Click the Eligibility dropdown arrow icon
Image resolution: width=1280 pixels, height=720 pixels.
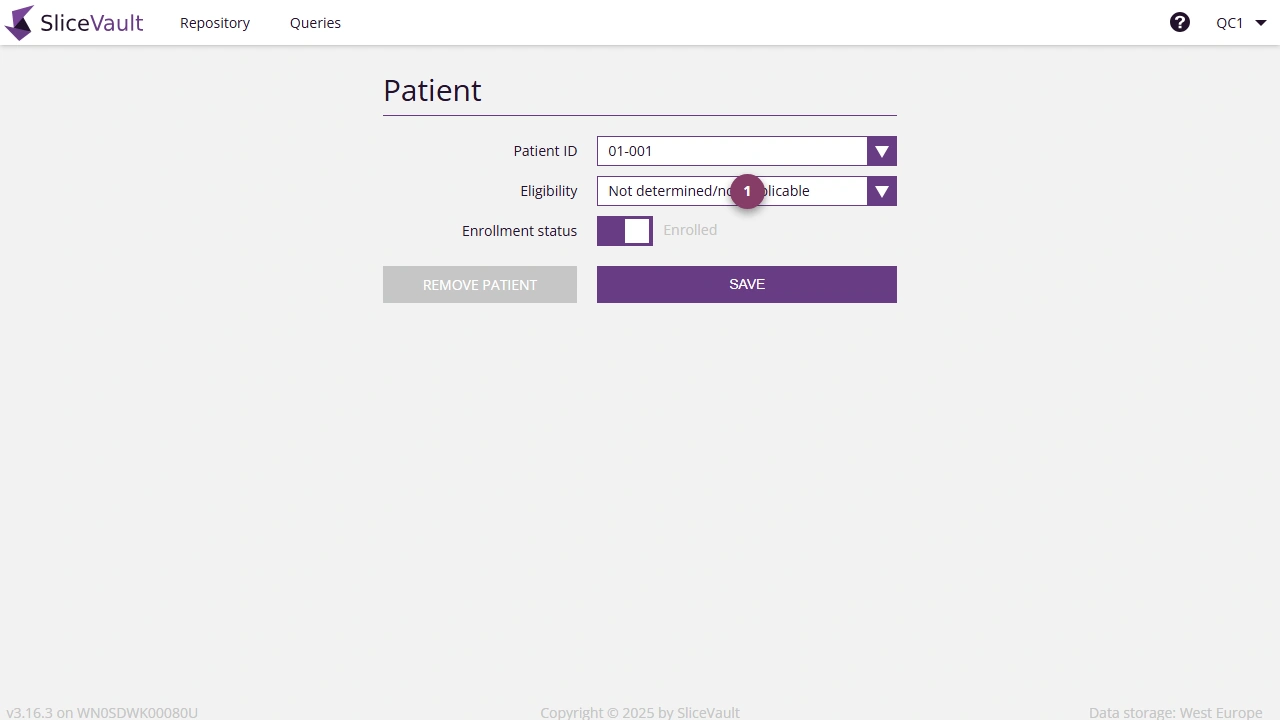(881, 191)
